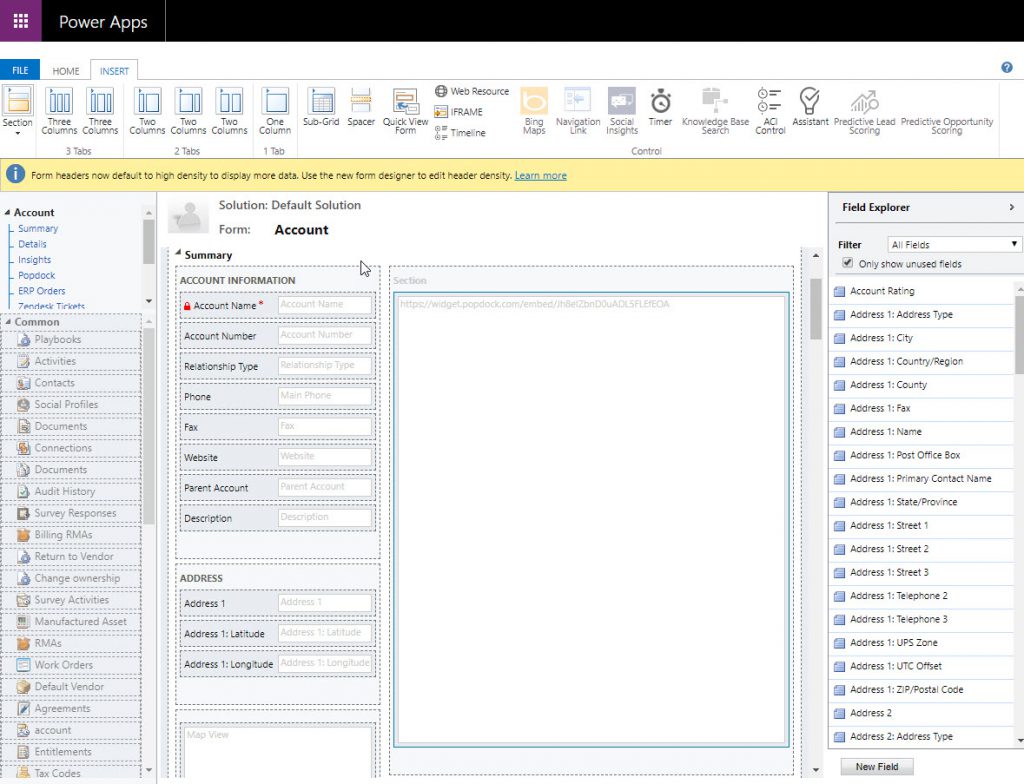Select Account Rating in Field Explorer
This screenshot has height=784, width=1024.
point(921,291)
